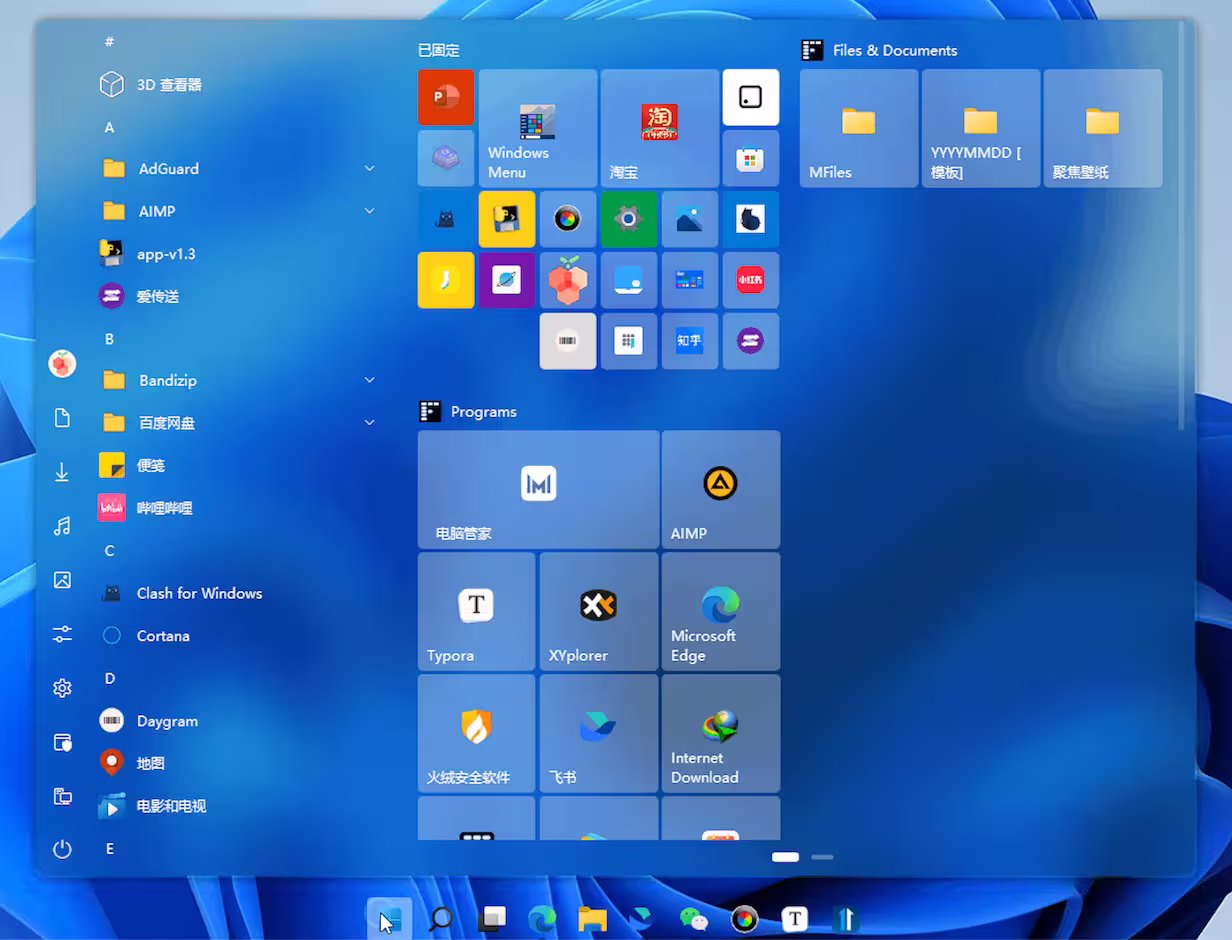Switch to the second page indicator dot
The width and height of the screenshot is (1232, 940).
pos(822,857)
